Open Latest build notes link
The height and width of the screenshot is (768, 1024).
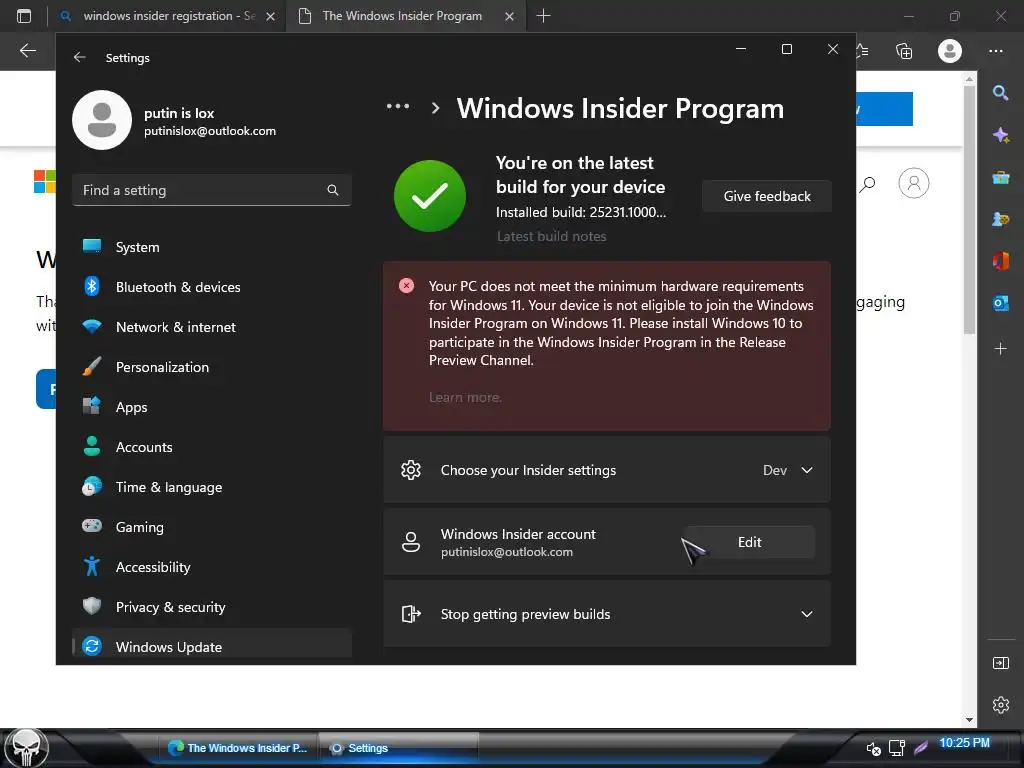pos(551,236)
